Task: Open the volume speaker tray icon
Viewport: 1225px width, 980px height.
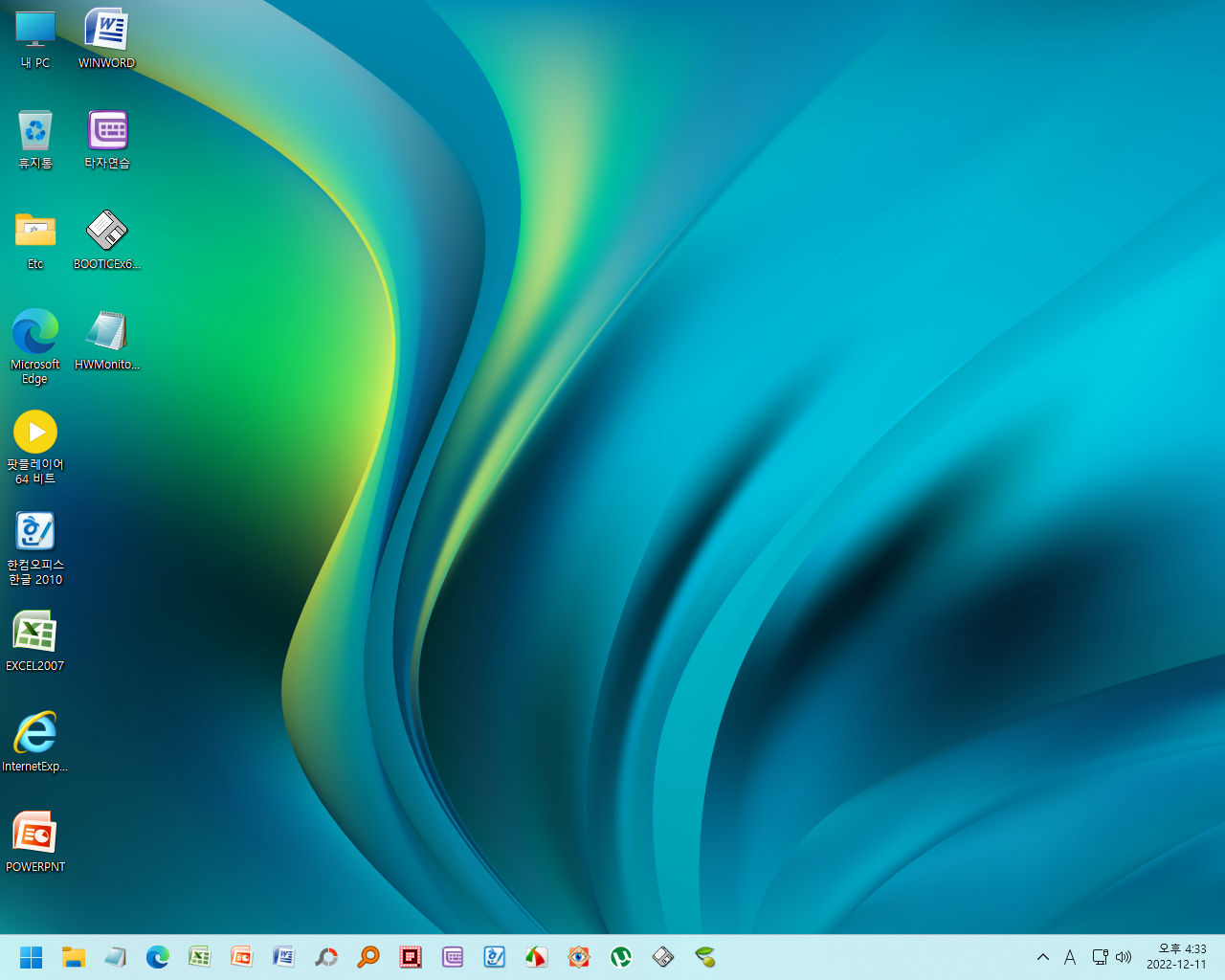Action: pos(1124,957)
